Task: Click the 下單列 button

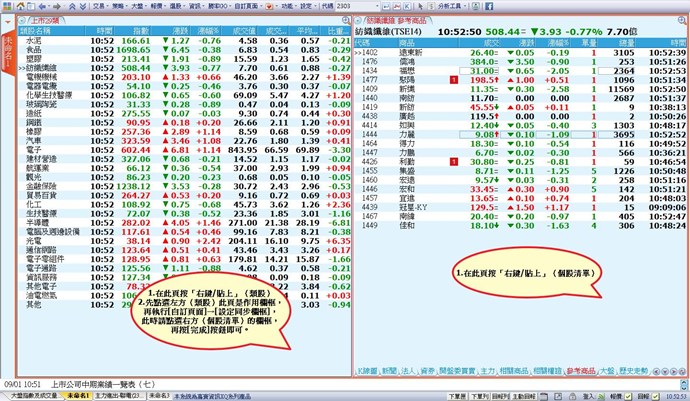Action: click(480, 397)
